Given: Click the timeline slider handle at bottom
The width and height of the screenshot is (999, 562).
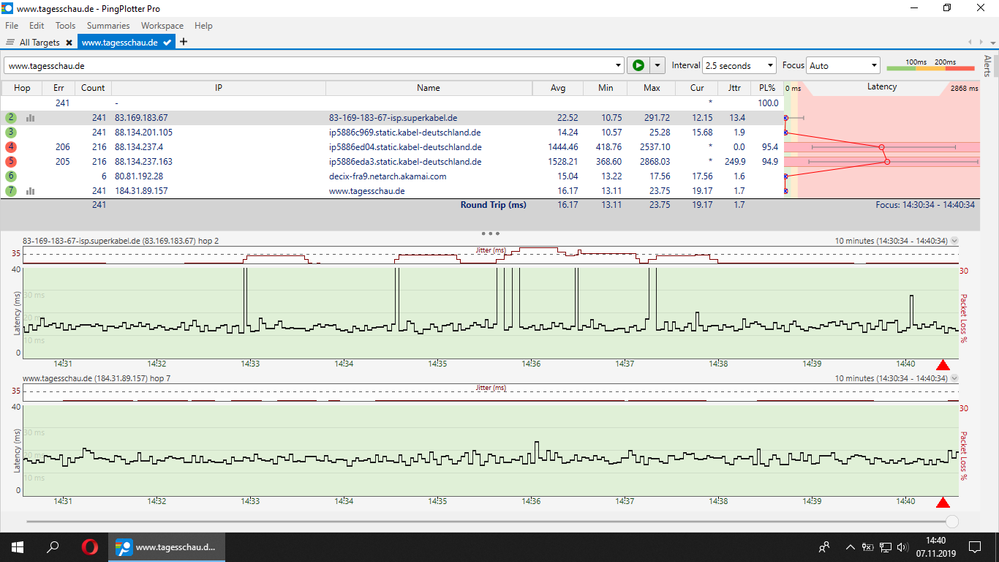Looking at the screenshot, I should [x=951, y=521].
